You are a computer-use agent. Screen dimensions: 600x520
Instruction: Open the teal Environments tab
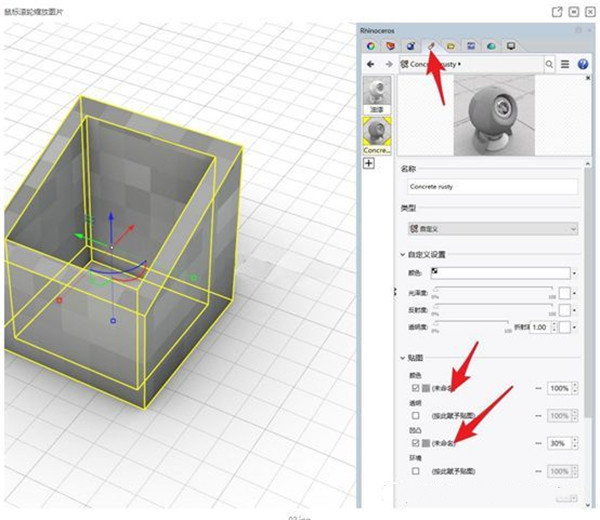click(x=491, y=46)
